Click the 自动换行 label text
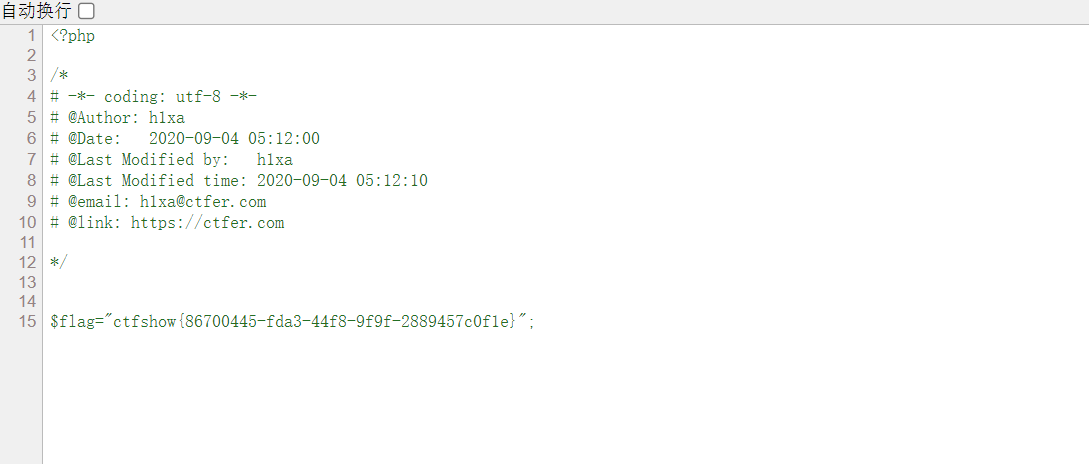 click(37, 11)
